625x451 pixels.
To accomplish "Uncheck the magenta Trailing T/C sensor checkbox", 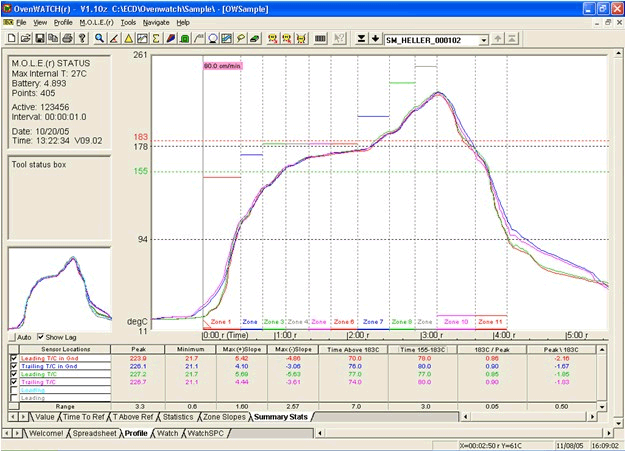I will point(14,382).
